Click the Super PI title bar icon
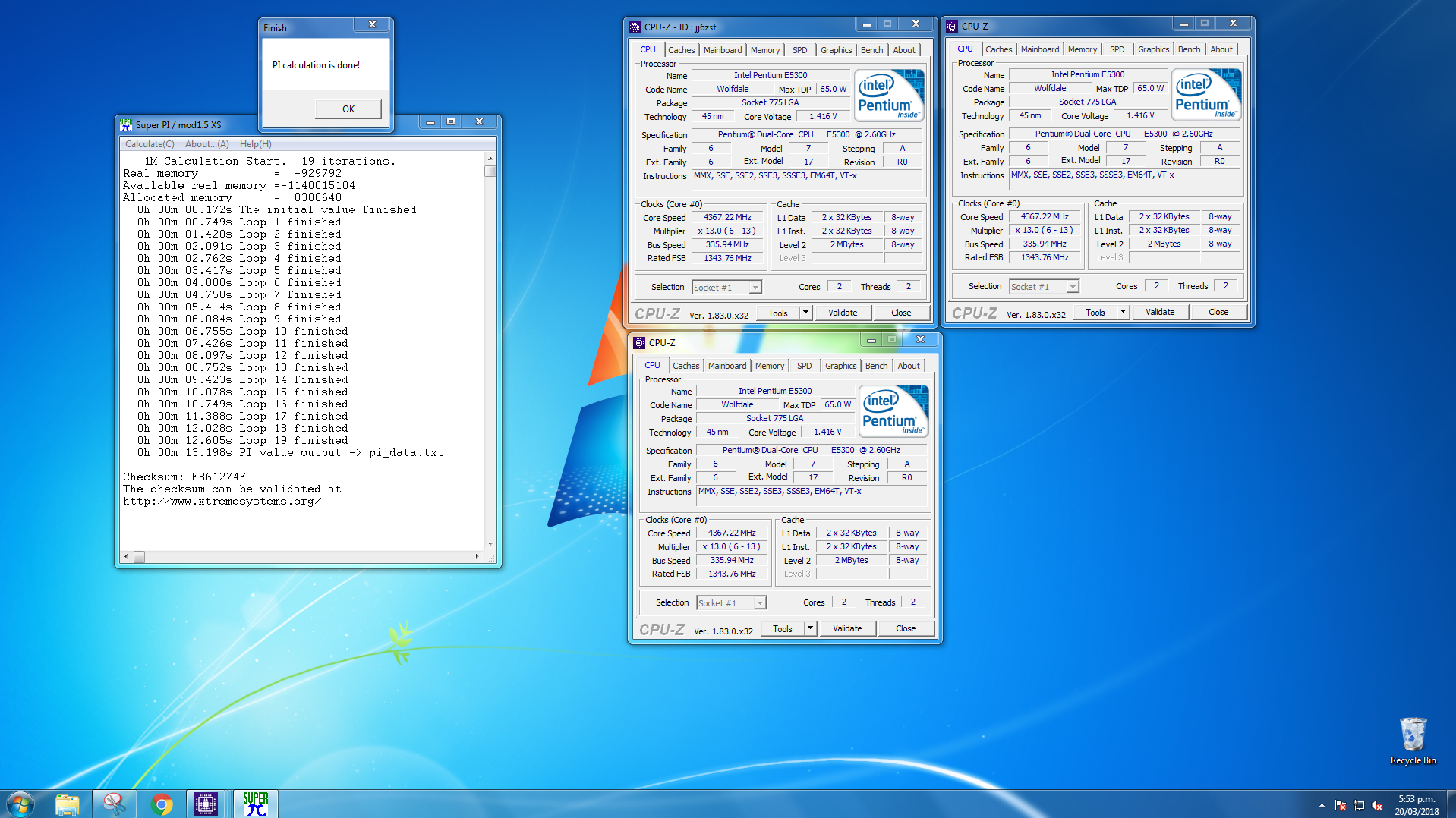Viewport: 1456px width, 818px height. [126, 124]
